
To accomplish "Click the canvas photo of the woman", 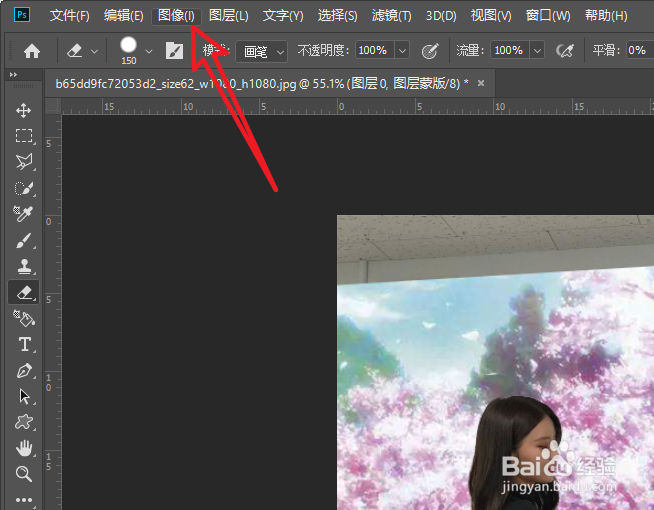I will pos(496,362).
